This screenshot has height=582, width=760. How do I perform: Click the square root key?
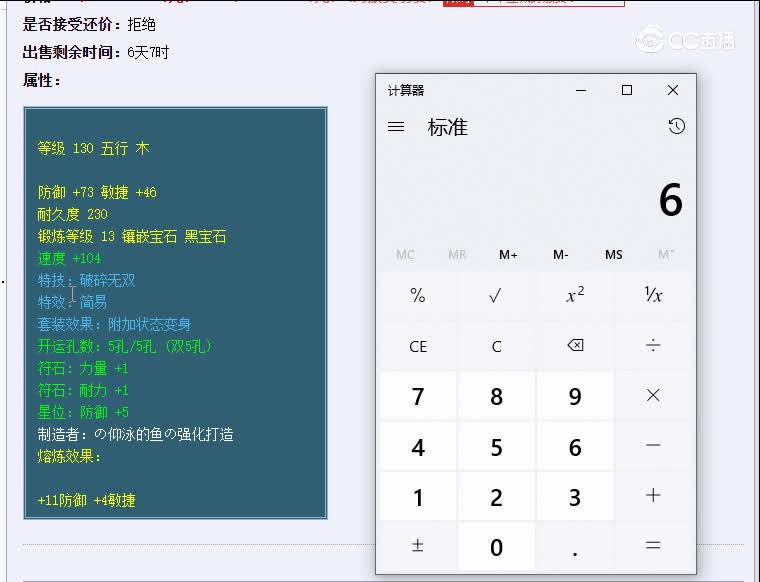[496, 295]
